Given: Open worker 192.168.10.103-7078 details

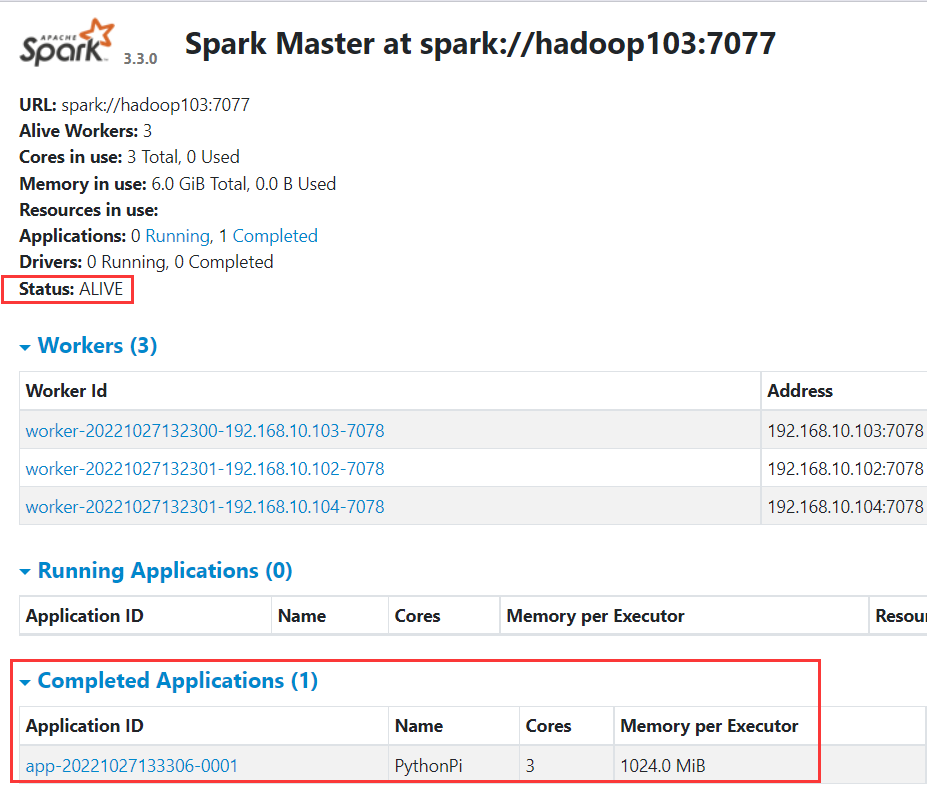Looking at the screenshot, I should (205, 430).
